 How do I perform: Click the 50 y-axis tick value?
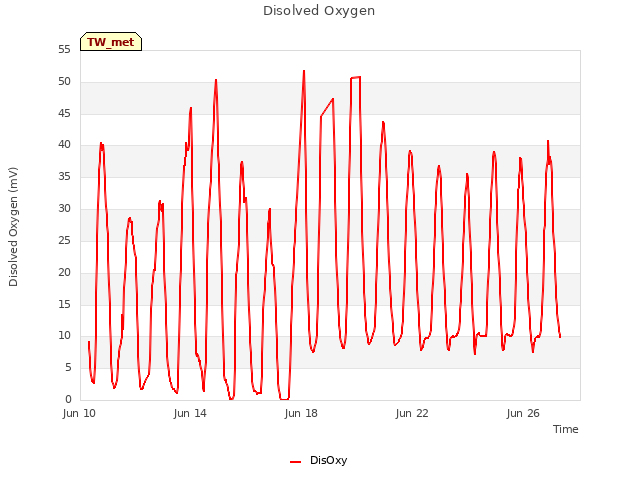(x=64, y=82)
